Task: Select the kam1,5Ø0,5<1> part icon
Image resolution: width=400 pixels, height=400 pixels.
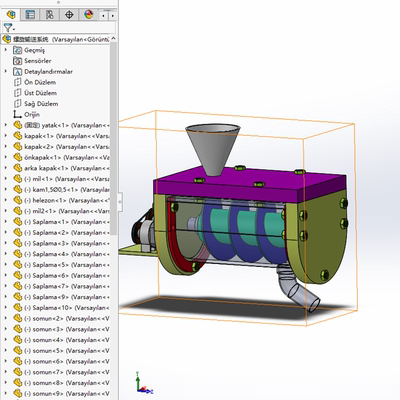Action: pos(18,189)
